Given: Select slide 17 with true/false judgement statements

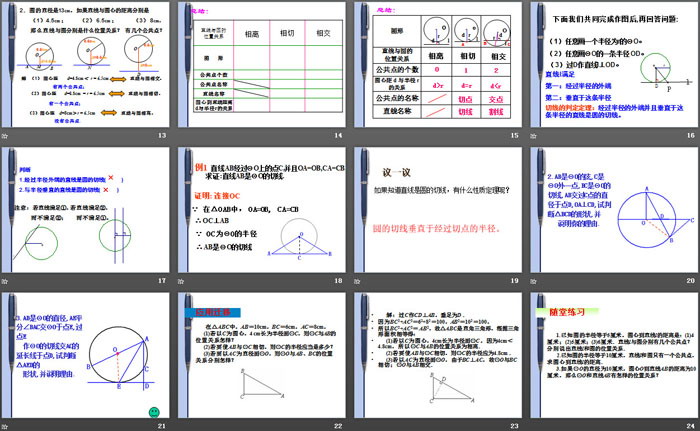Looking at the screenshot, I should coord(85,210).
